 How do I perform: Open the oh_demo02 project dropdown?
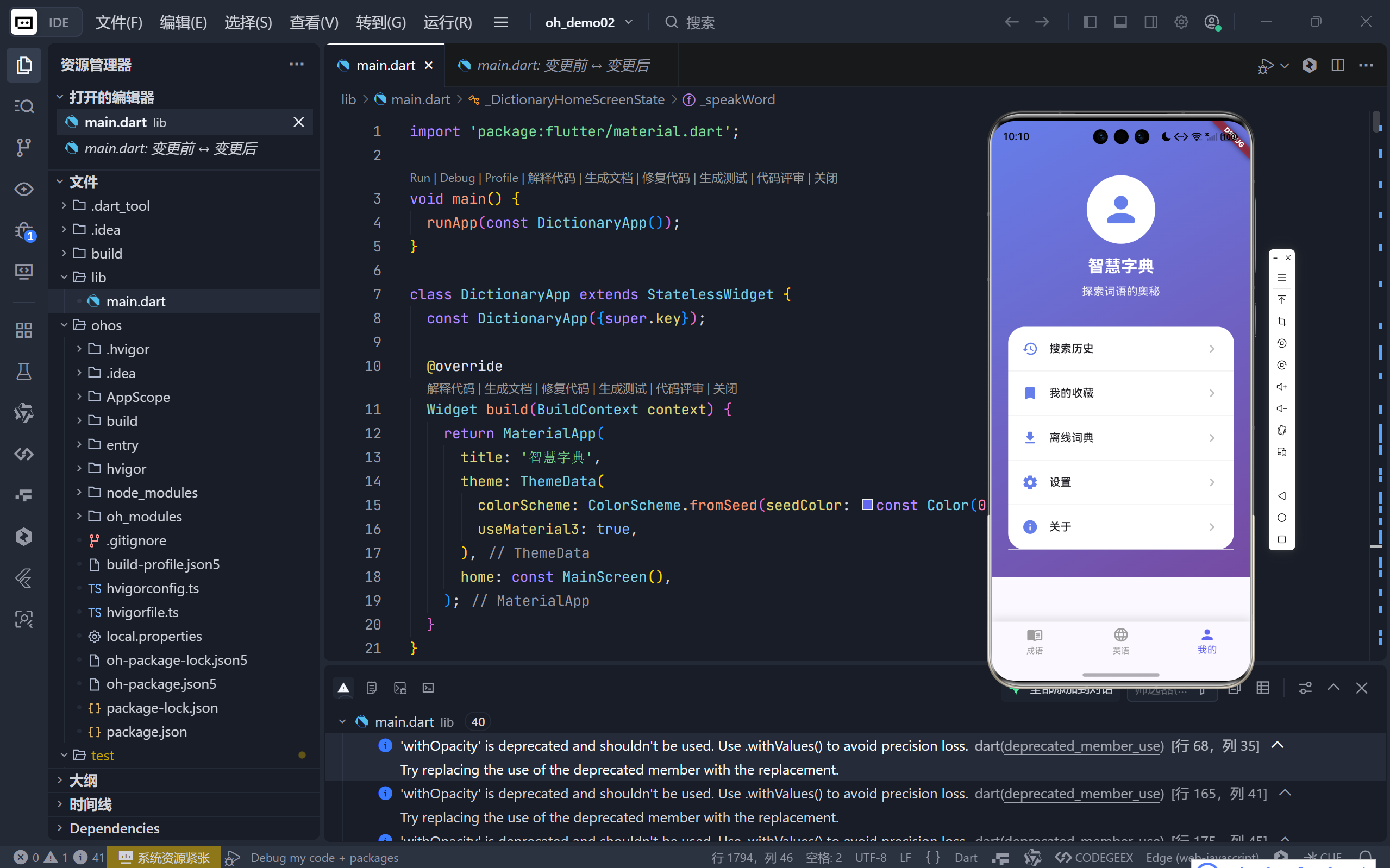588,22
